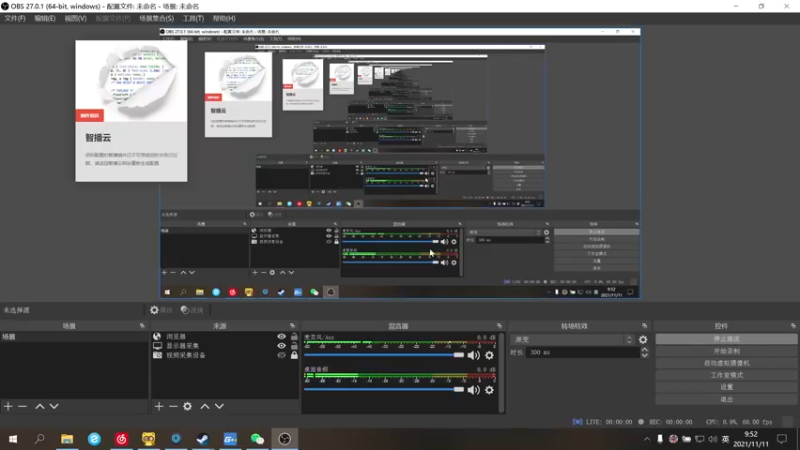Open WeChat from the taskbar
This screenshot has width=800, height=450.
257,439
